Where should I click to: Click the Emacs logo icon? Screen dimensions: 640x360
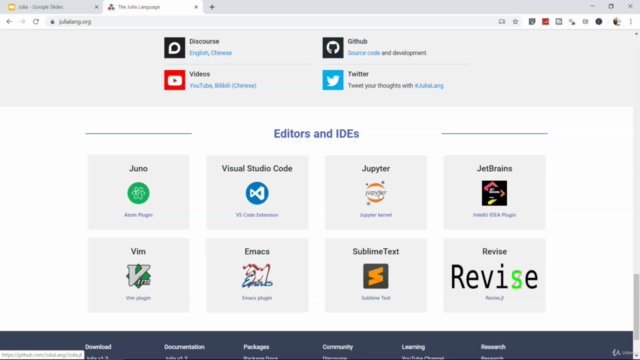click(x=257, y=276)
